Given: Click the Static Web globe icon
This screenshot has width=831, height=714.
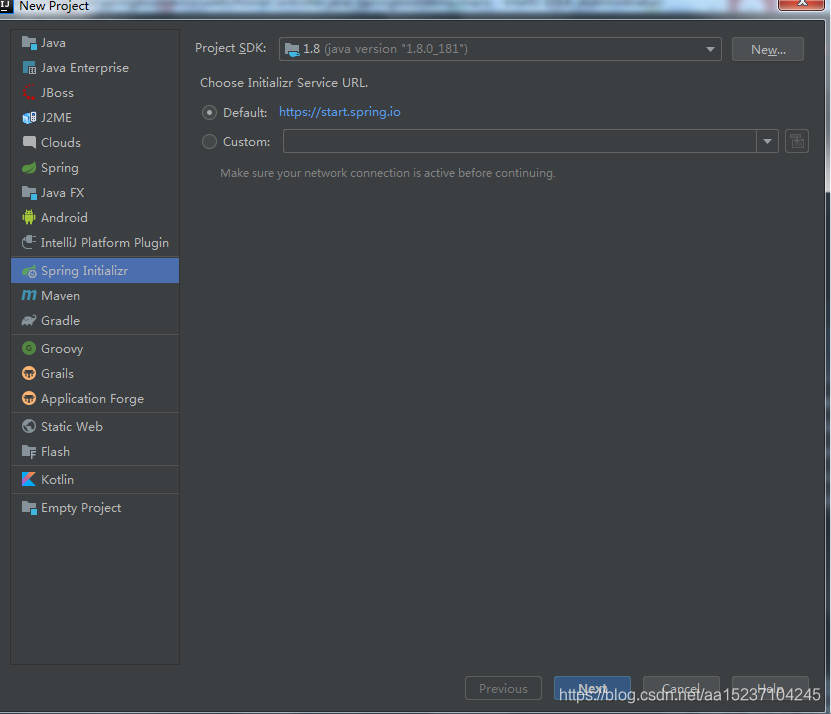Looking at the screenshot, I should (29, 426).
